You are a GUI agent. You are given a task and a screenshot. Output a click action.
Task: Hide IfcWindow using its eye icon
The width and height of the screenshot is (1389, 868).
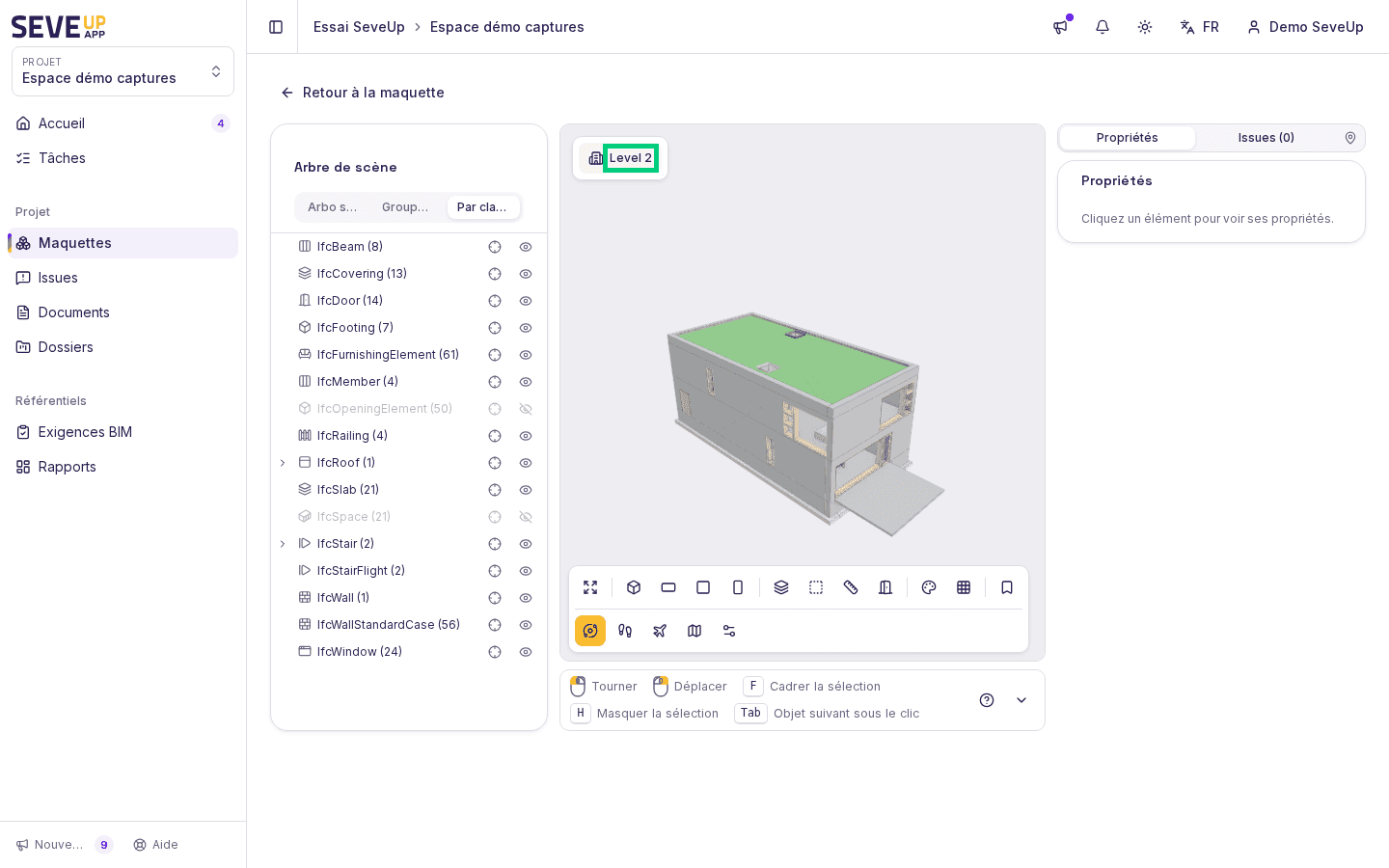click(526, 652)
